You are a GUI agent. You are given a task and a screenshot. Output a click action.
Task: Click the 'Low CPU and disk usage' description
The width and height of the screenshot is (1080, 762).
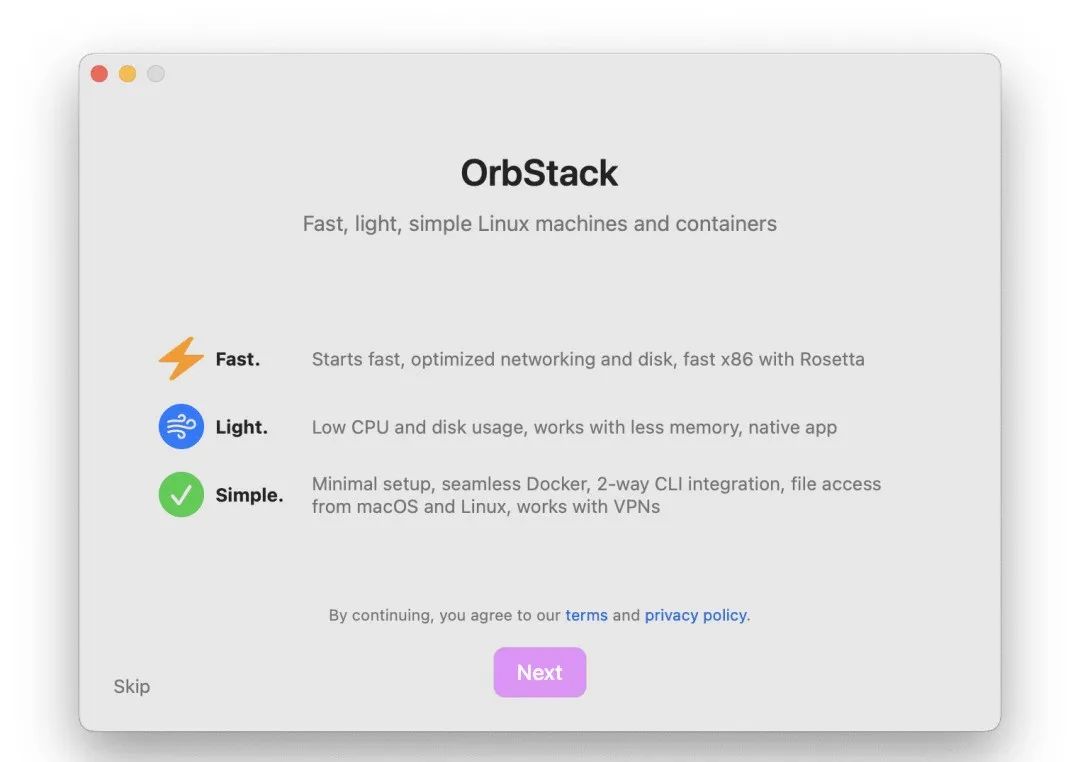click(574, 427)
